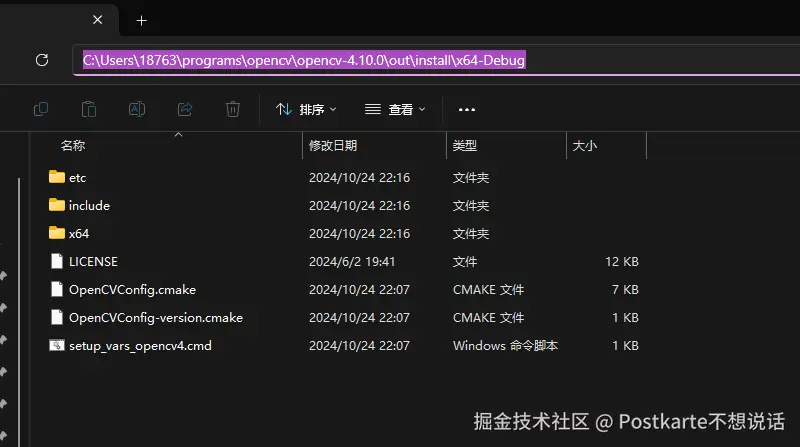This screenshot has height=447, width=800.
Task: Click the file name OpenCVConfig-version.cmake
Action: (x=156, y=318)
